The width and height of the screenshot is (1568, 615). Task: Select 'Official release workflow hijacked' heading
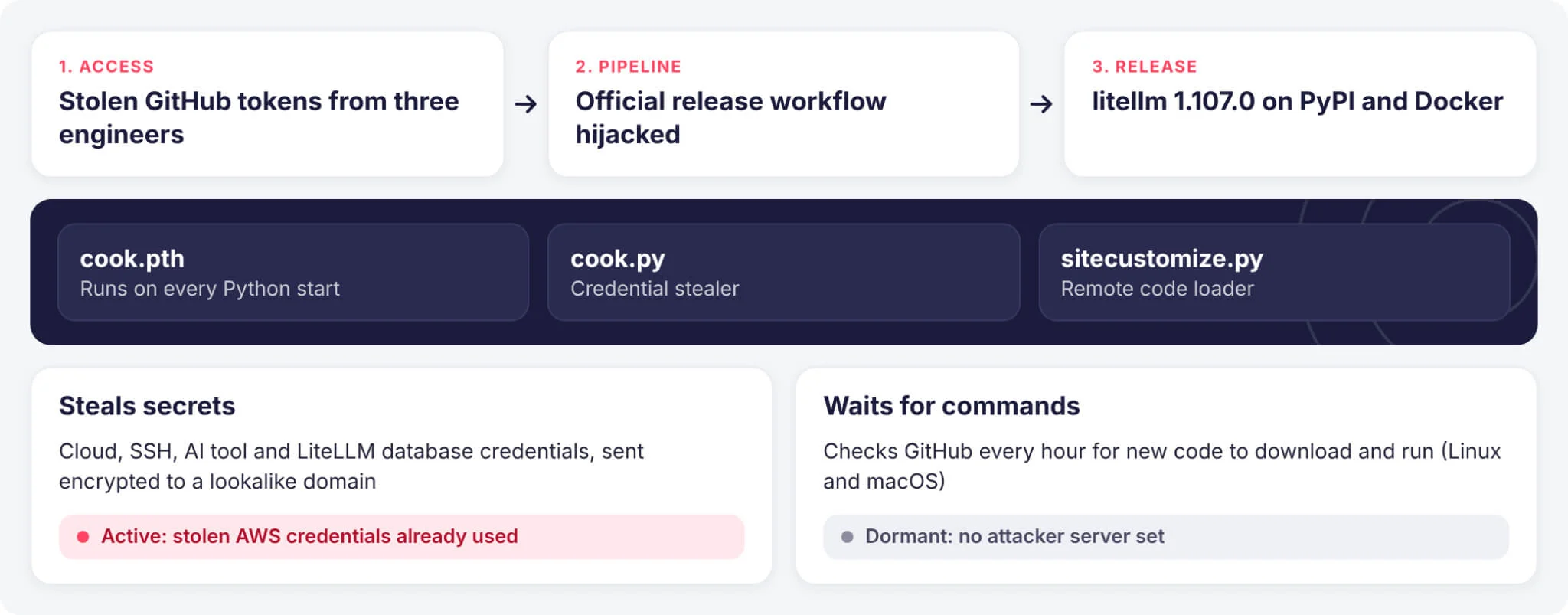(730, 117)
